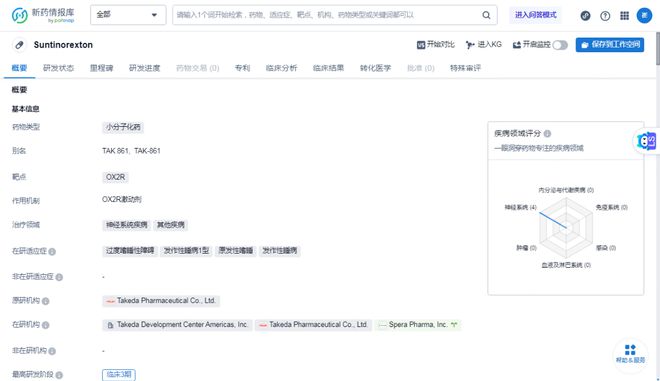Click info icon next to 原研机构

click(45, 301)
